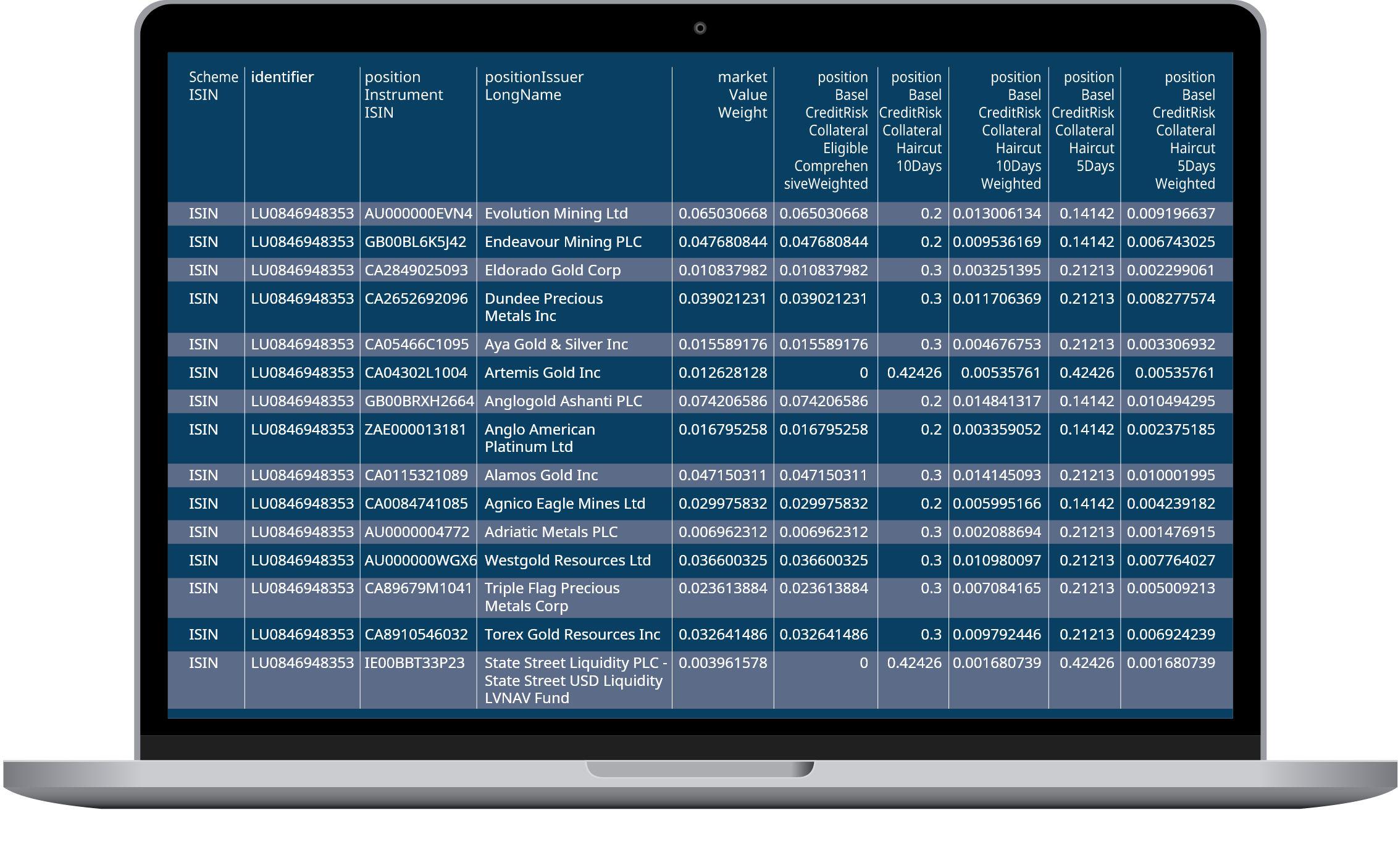Click the 'Eldorado Gold Corp' cell

point(552,270)
